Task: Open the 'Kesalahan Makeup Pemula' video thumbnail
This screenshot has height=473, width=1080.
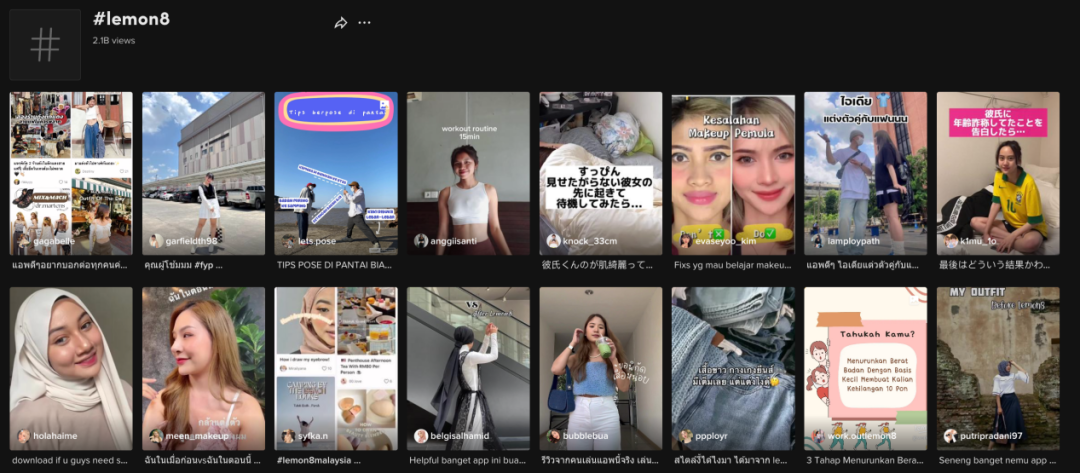Action: [x=733, y=173]
